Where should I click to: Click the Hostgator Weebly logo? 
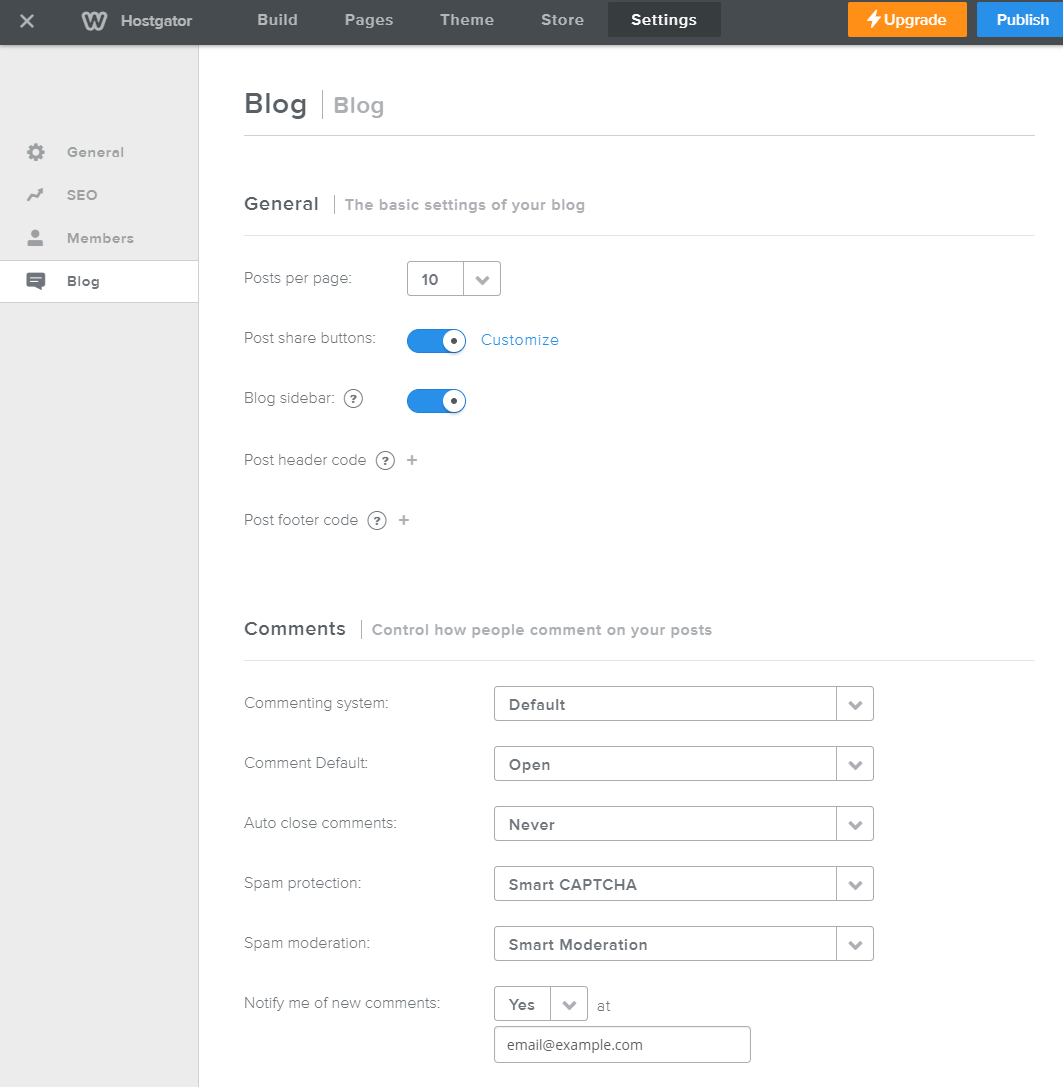[93, 20]
